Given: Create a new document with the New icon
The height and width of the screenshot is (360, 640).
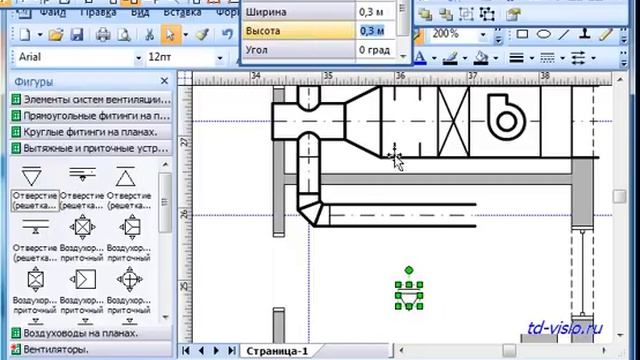Looking at the screenshot, I should [25, 35].
